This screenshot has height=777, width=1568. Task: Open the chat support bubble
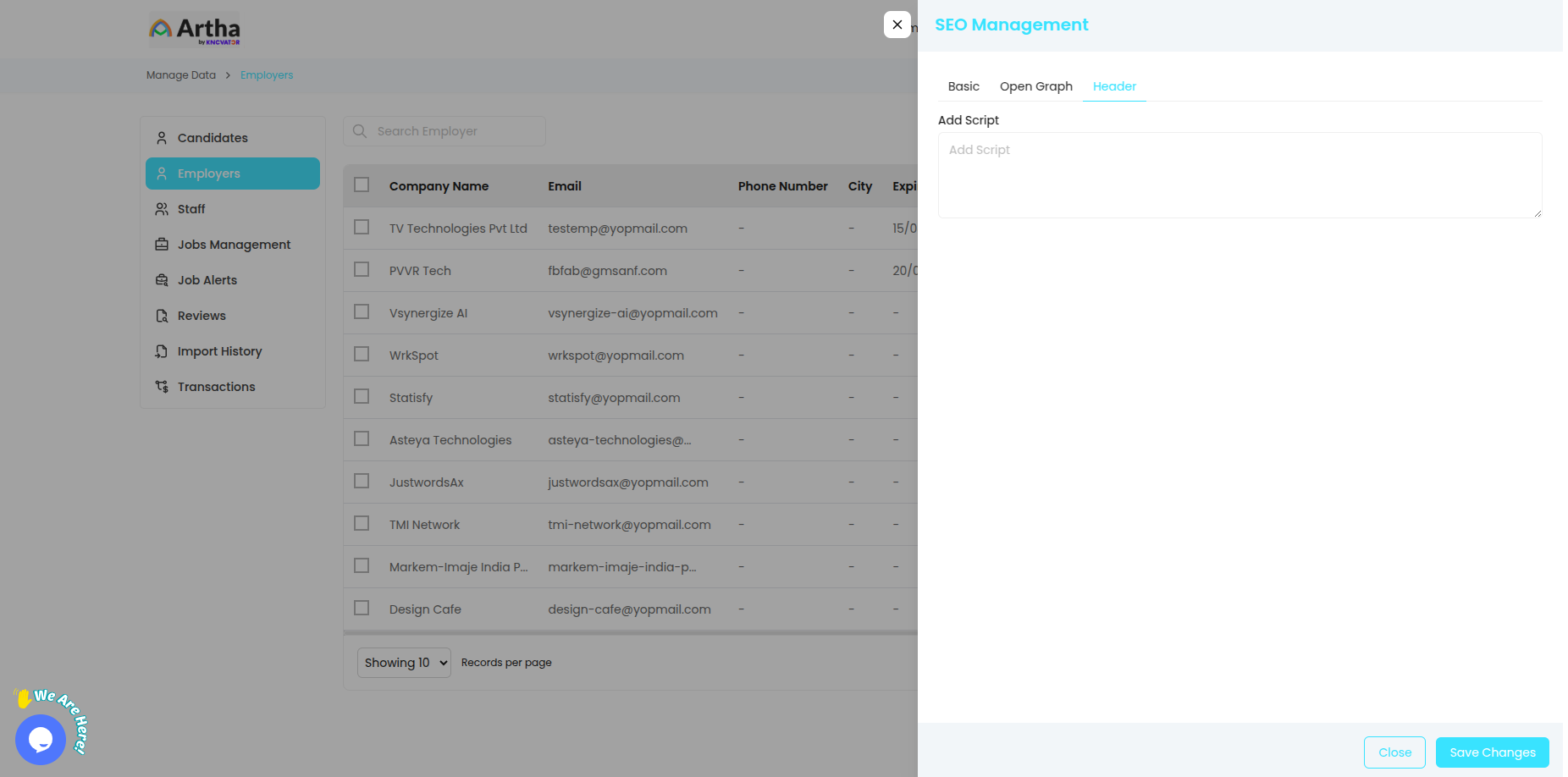click(x=41, y=739)
